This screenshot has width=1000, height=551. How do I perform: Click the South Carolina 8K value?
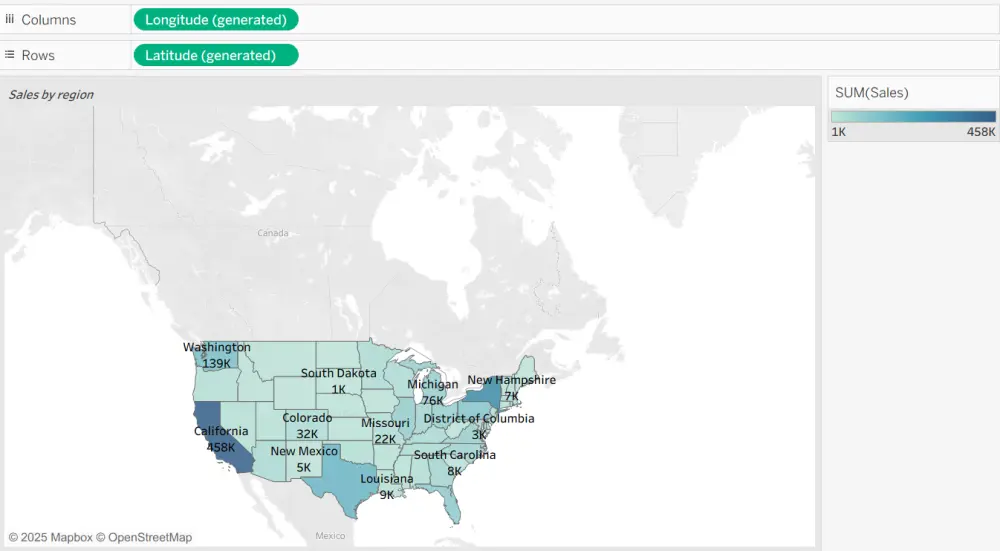[455, 471]
